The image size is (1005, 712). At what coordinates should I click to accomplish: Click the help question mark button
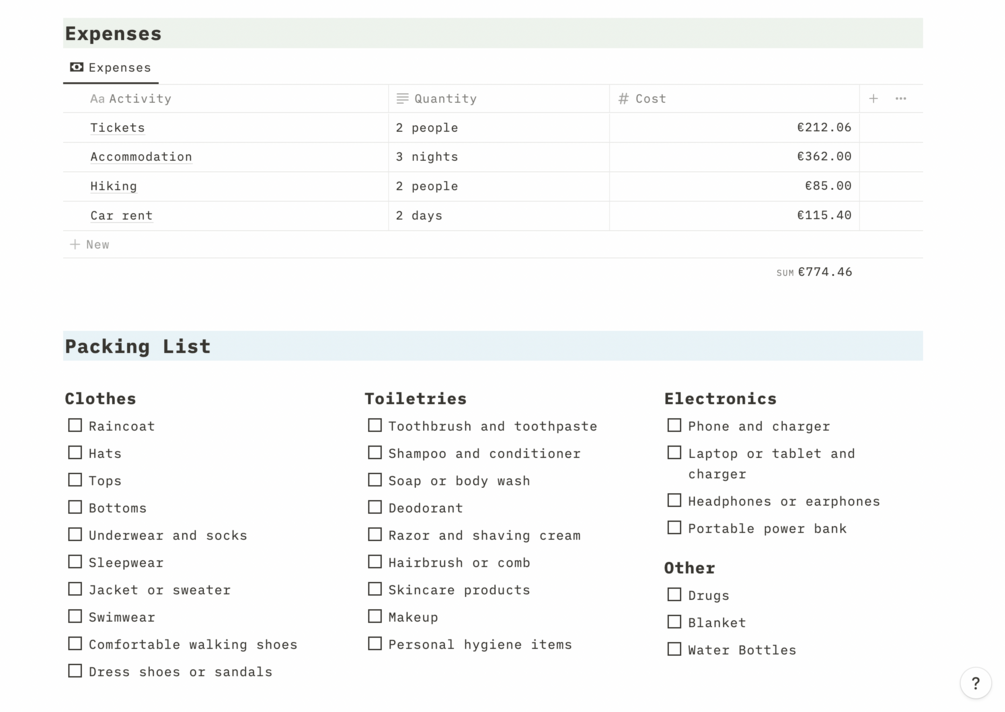pos(975,683)
